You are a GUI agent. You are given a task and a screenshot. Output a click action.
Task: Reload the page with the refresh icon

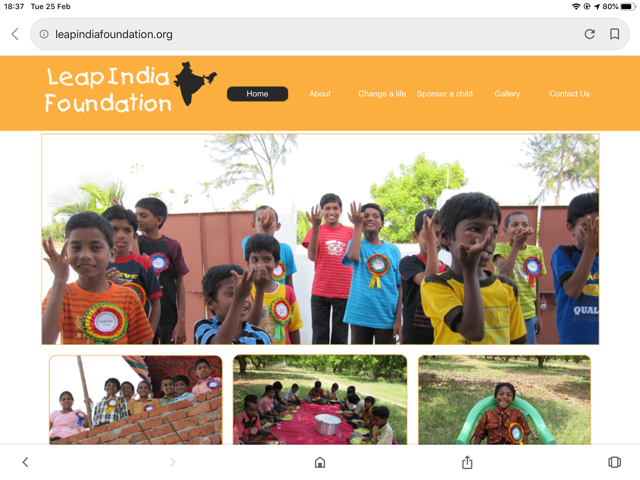[589, 34]
